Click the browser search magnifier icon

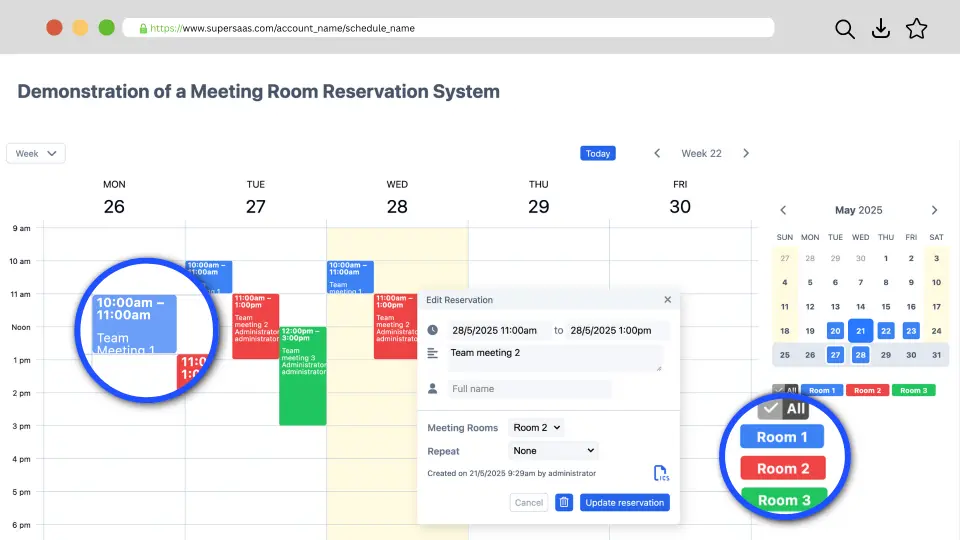click(845, 29)
